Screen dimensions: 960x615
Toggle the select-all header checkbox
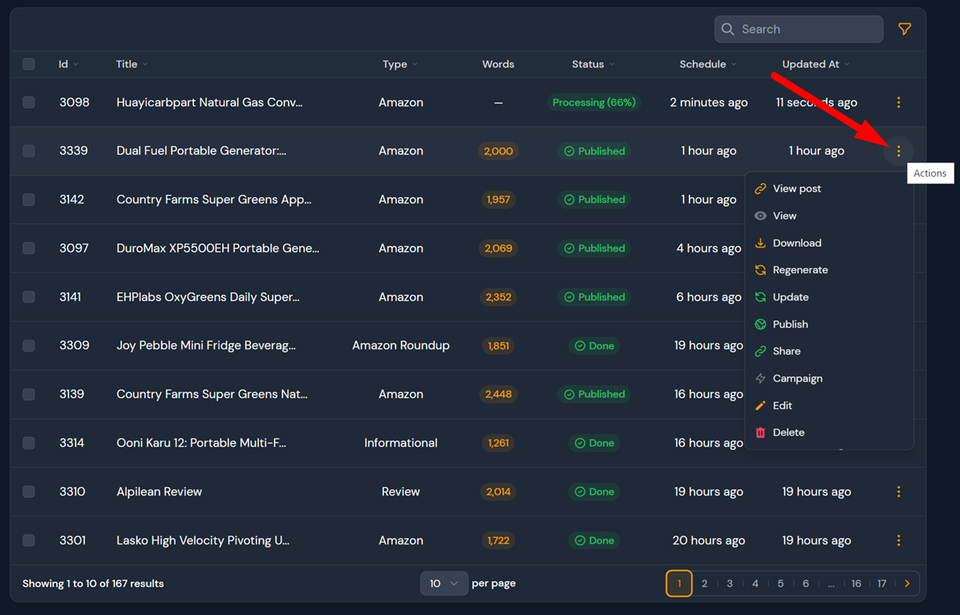29,64
